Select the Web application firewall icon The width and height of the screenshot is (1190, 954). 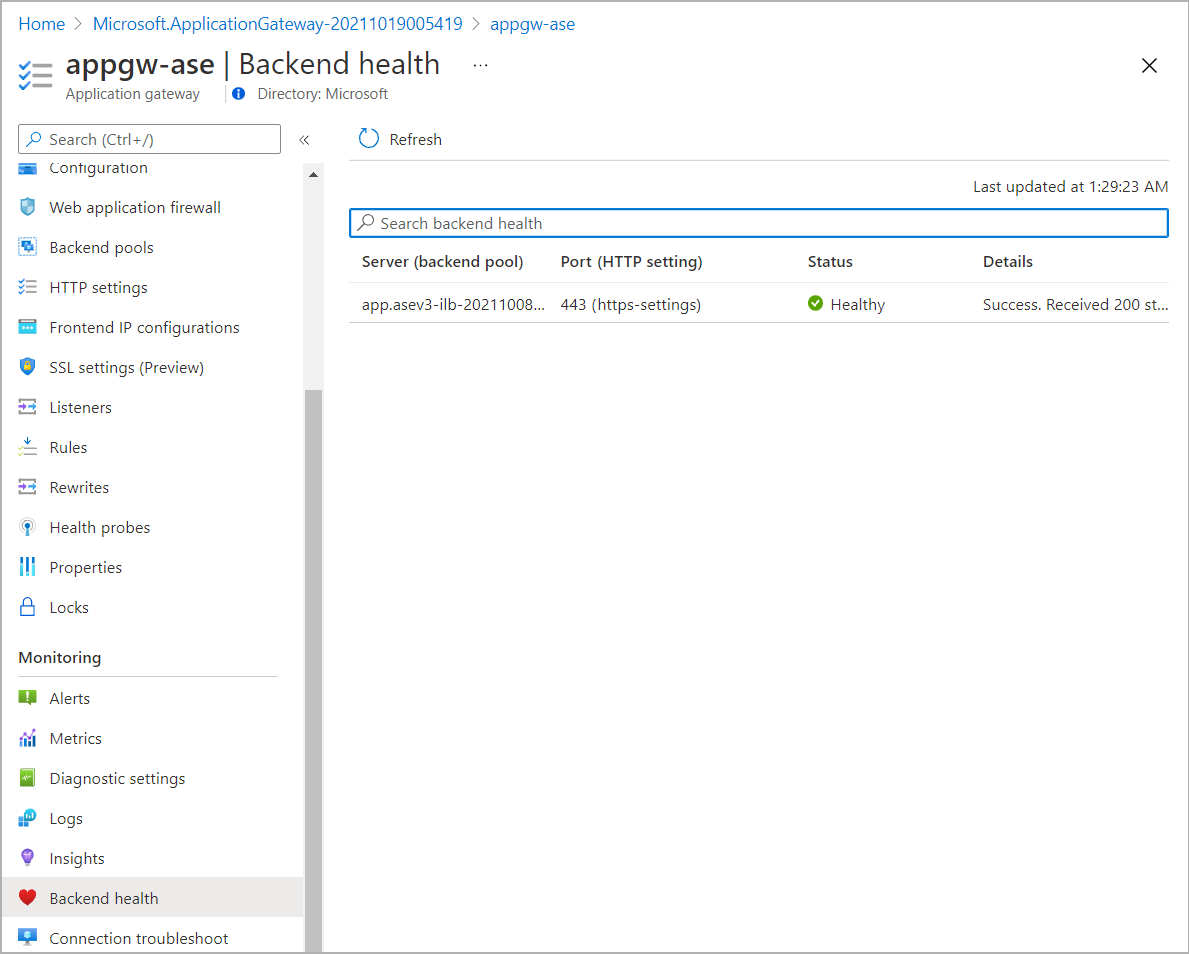(27, 207)
